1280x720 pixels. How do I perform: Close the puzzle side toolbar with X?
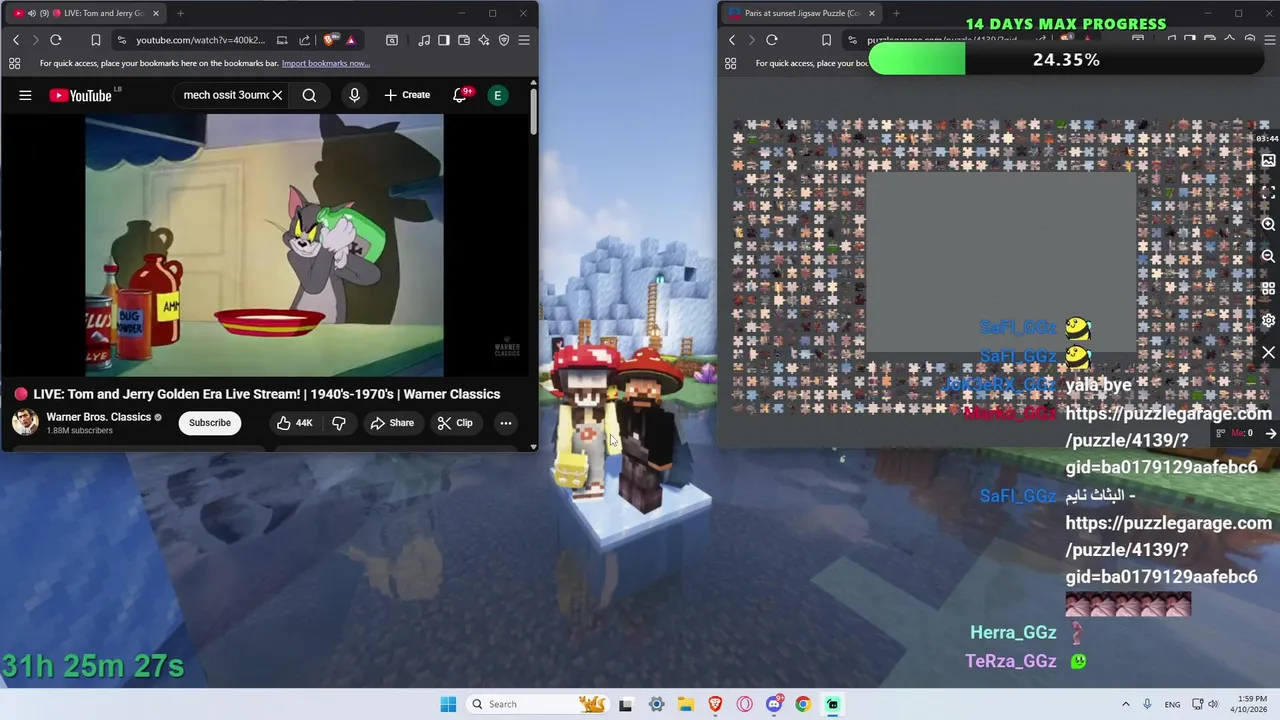[x=1268, y=352]
